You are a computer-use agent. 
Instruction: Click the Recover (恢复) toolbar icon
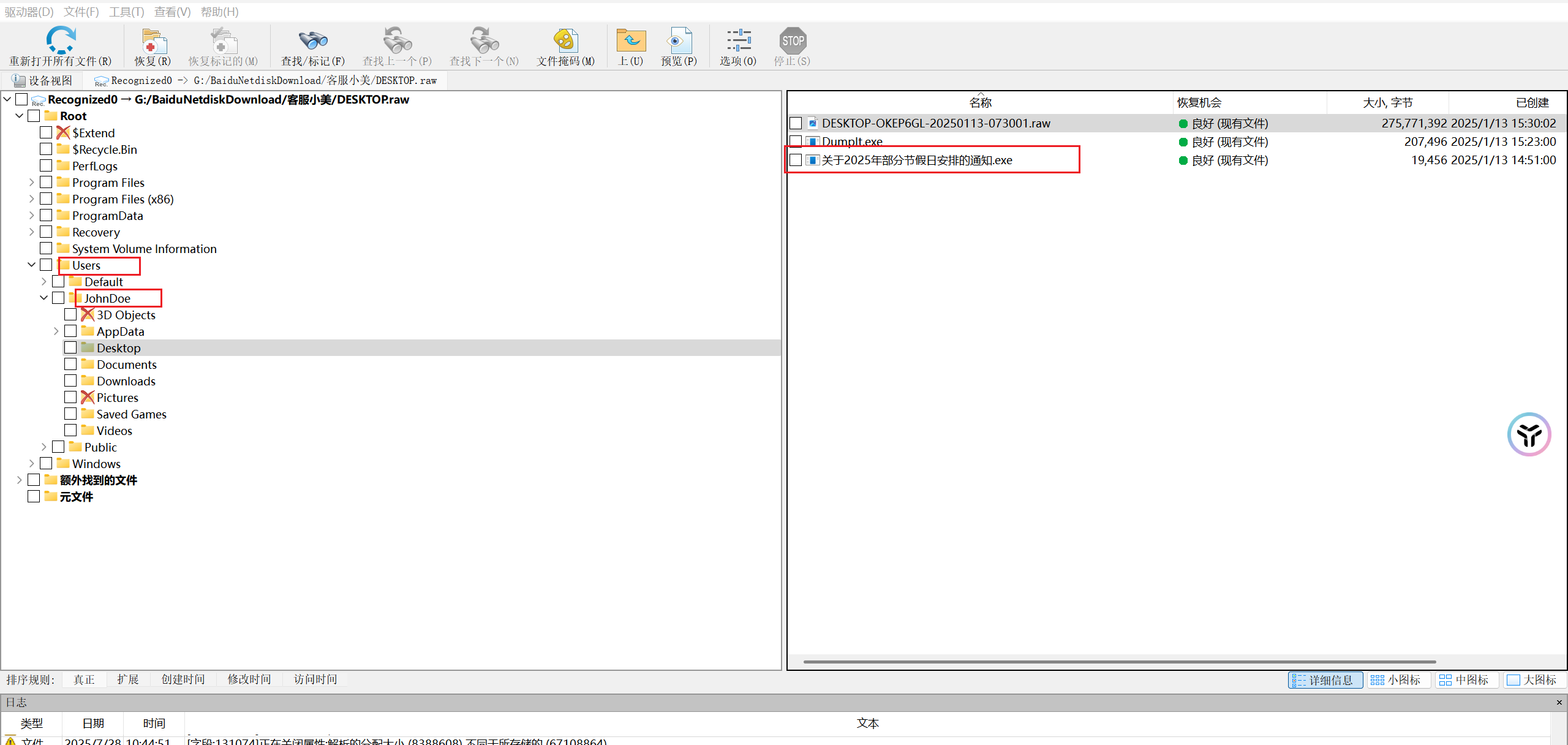point(153,40)
